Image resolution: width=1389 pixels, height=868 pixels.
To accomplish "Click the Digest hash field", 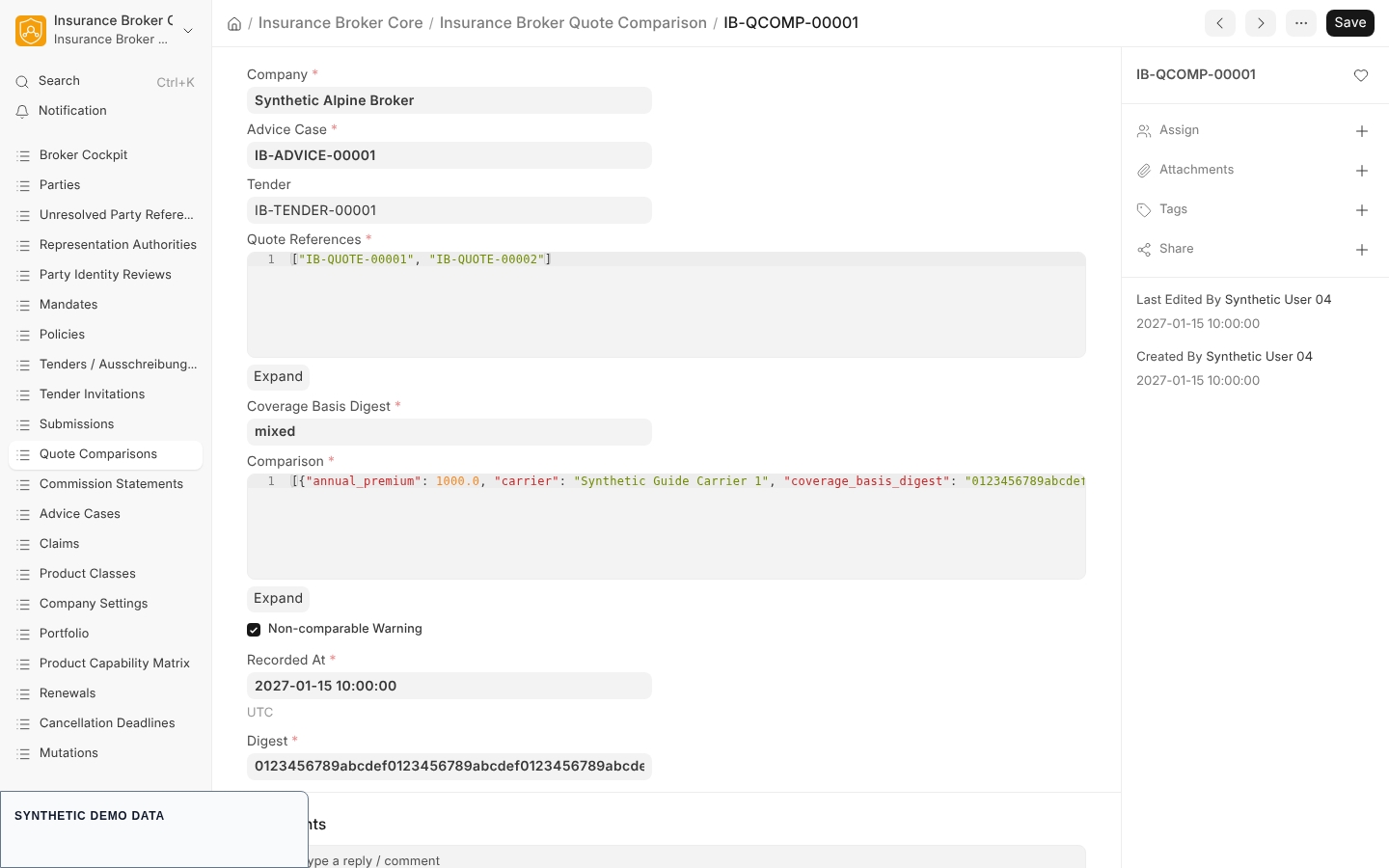I will 449,767.
